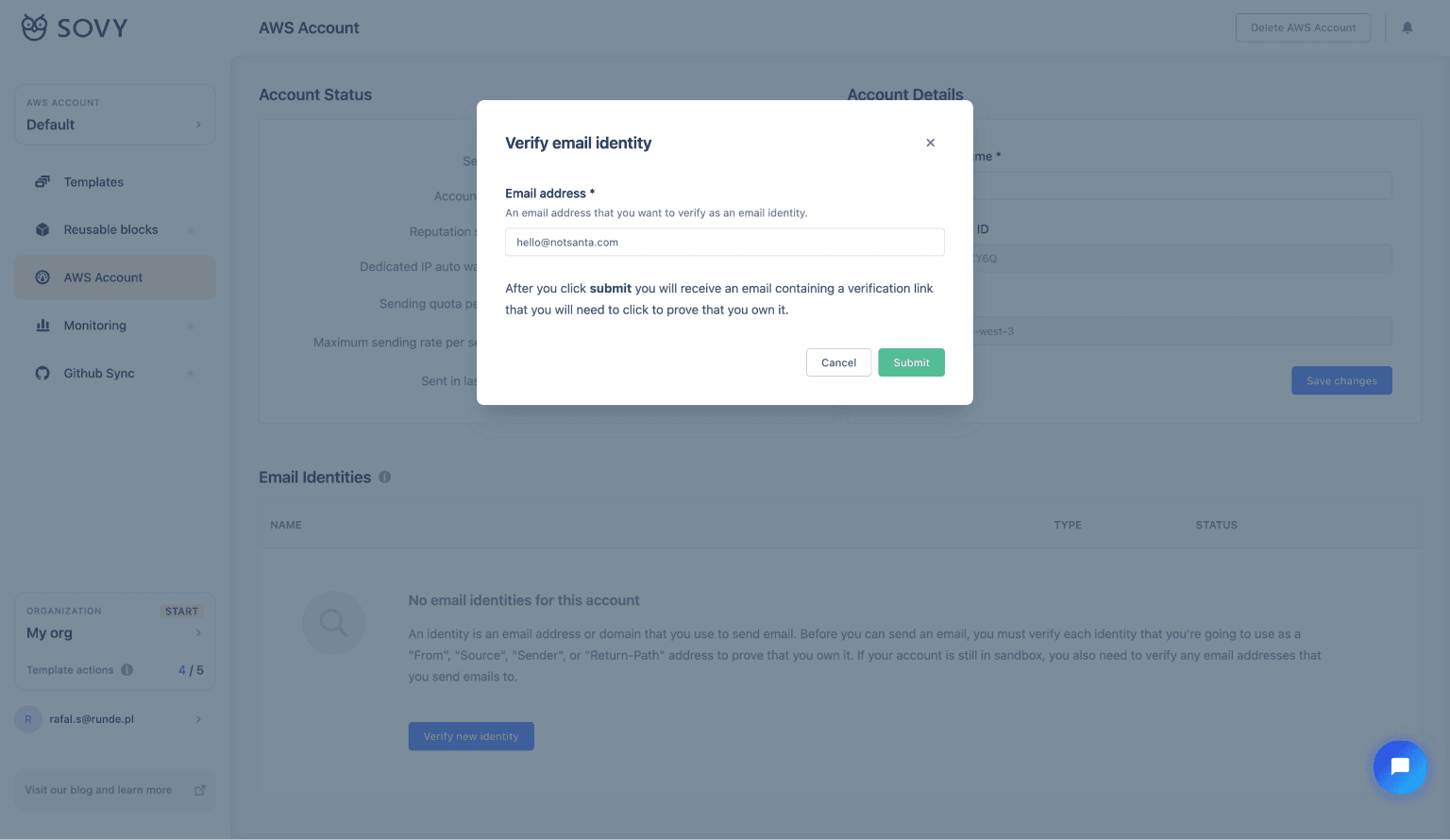
Task: Open Github Sync in sidebar
Action: (99, 374)
